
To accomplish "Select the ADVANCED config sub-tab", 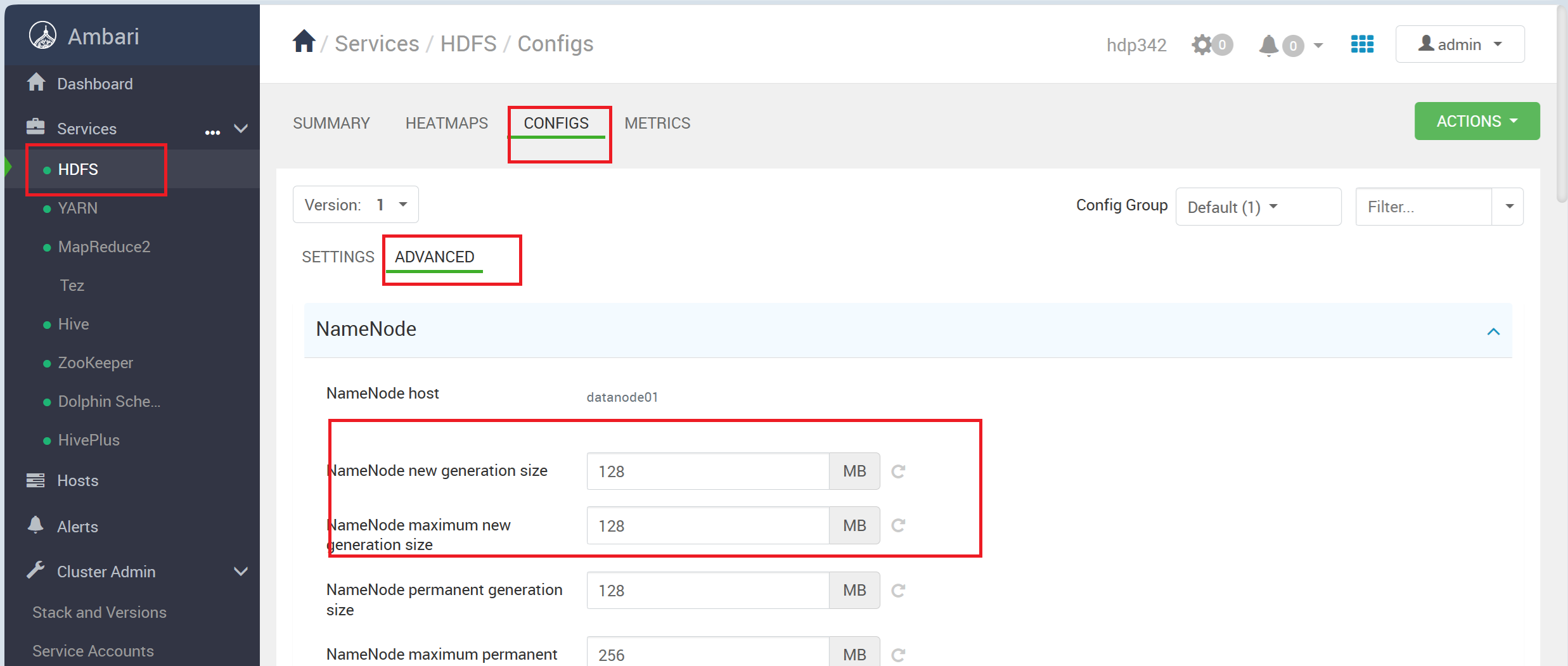I will point(435,257).
